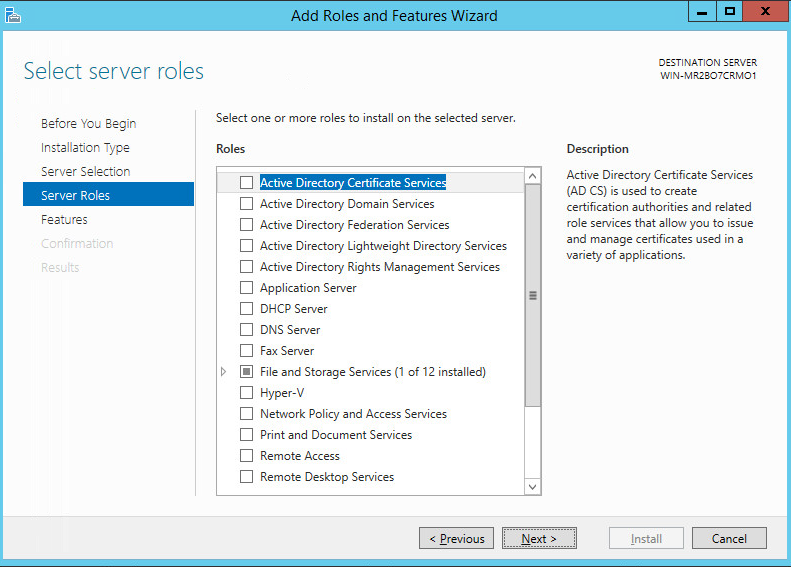Select Active Directory Domain Services role label
Image resolution: width=791 pixels, height=567 pixels.
[x=347, y=204]
